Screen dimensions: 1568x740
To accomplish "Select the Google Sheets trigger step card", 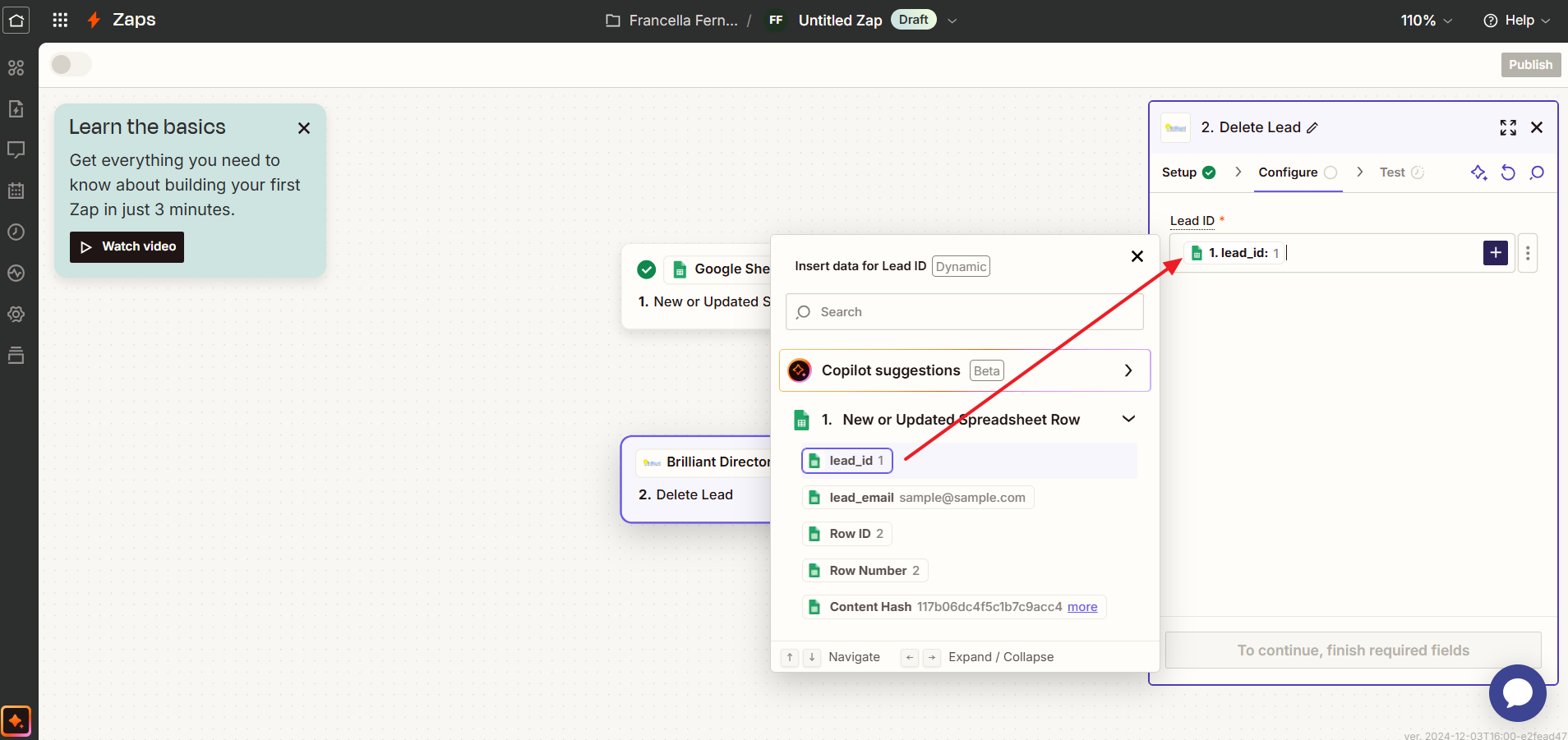I will (697, 287).
